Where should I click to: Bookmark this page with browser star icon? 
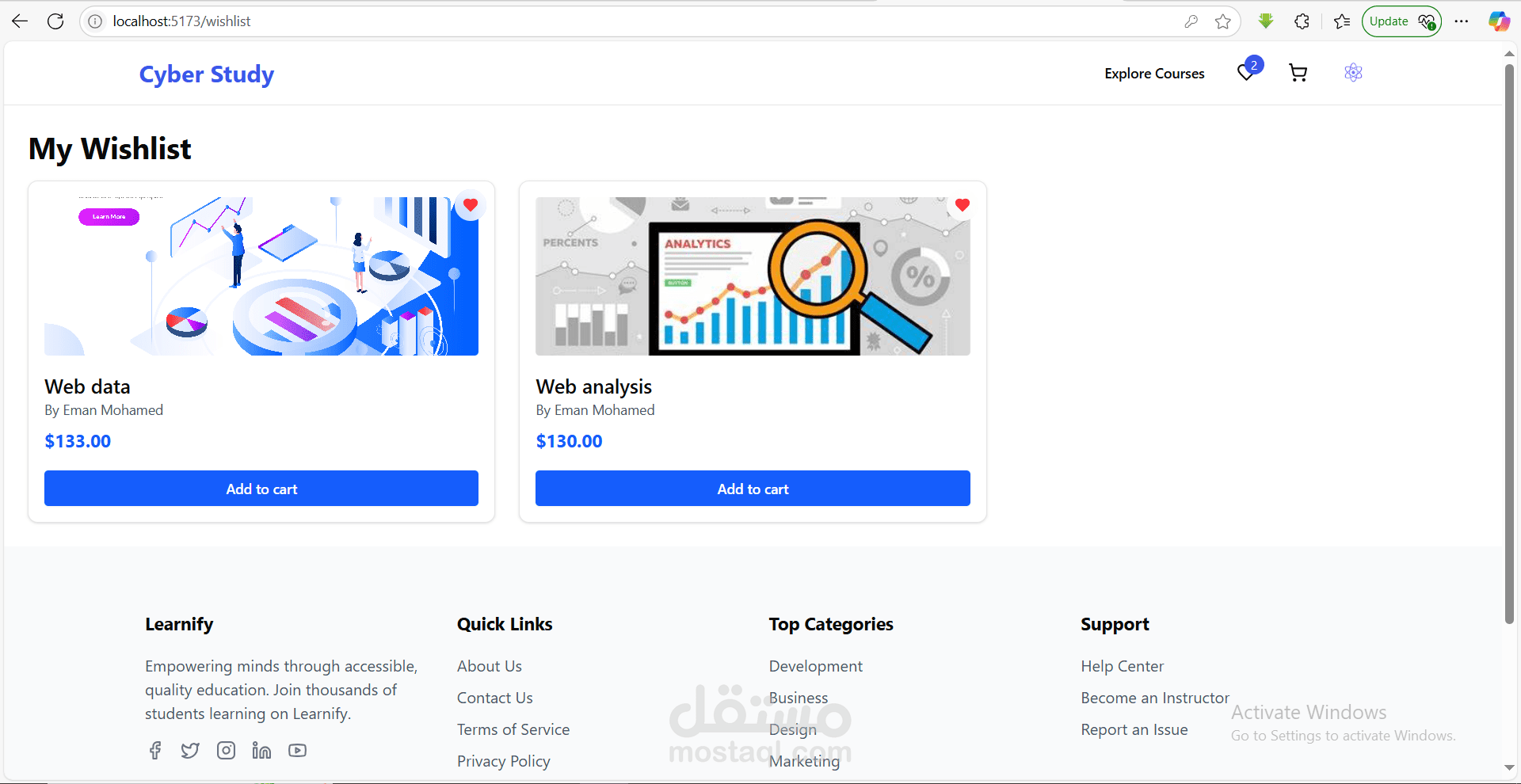click(1222, 21)
